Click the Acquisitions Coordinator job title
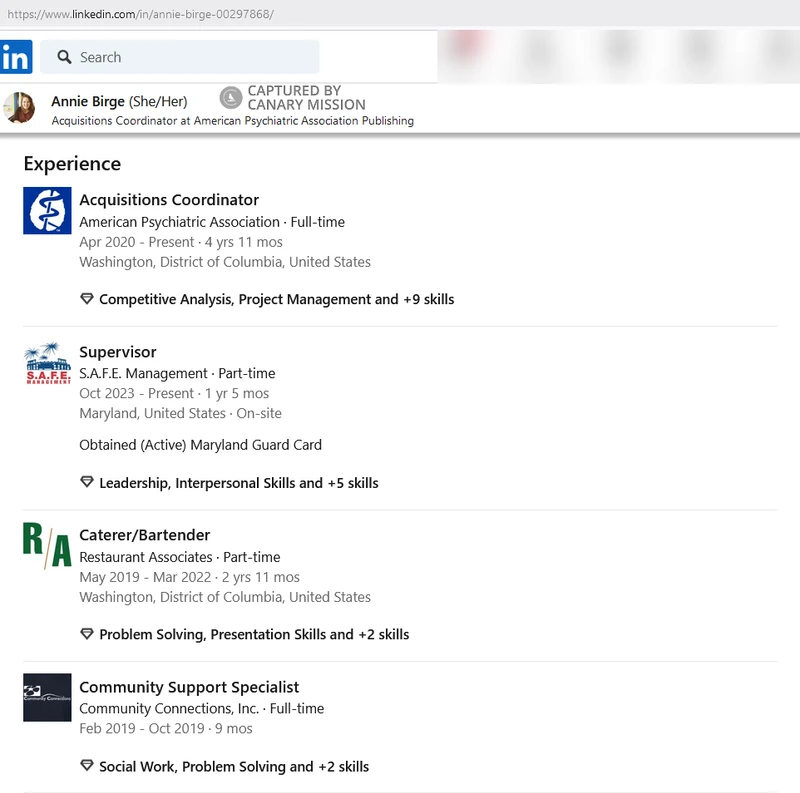Screen dimensions: 800x793 coord(169,200)
